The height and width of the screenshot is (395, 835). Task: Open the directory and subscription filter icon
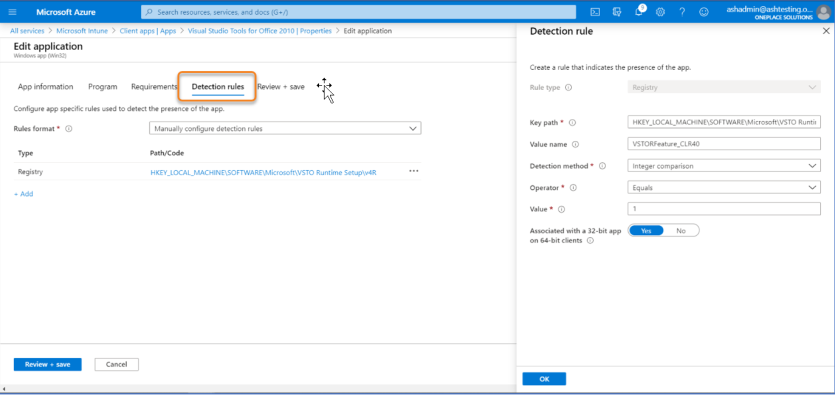617,12
